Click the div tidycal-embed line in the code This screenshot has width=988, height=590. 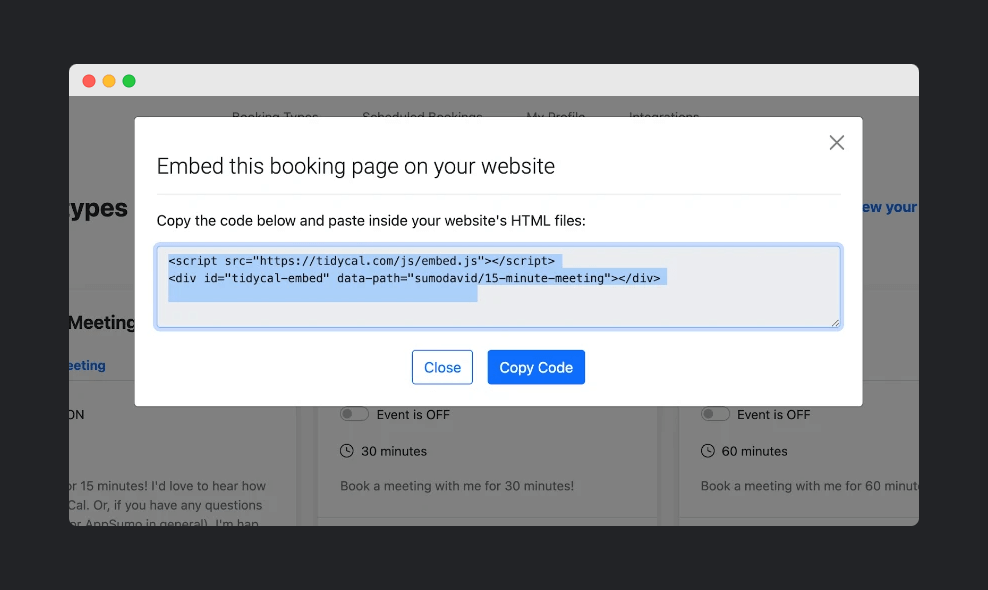click(x=414, y=278)
